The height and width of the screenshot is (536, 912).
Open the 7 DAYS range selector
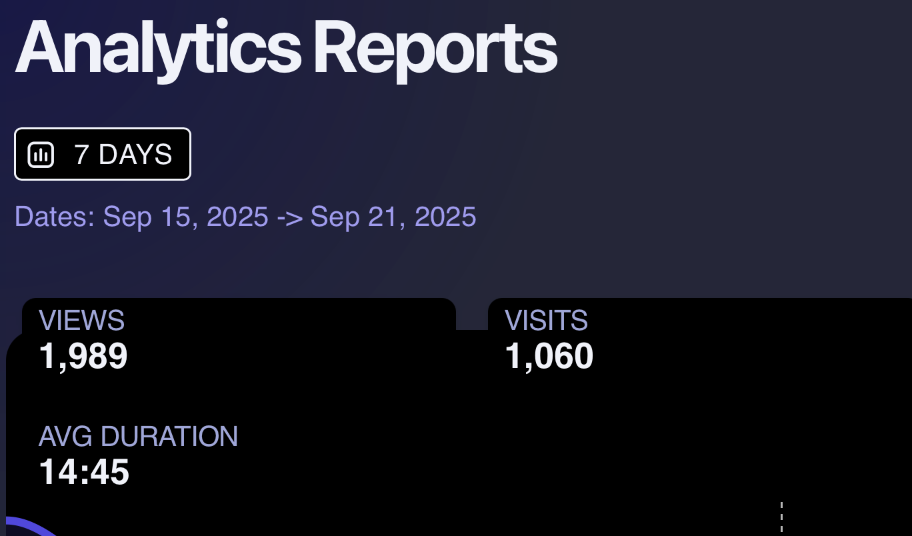[x=103, y=155]
